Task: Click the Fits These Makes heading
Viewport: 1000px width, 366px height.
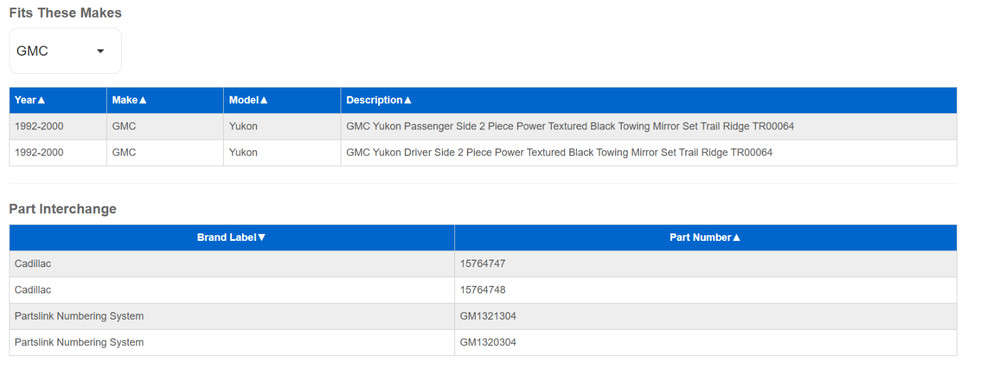Action: [65, 13]
